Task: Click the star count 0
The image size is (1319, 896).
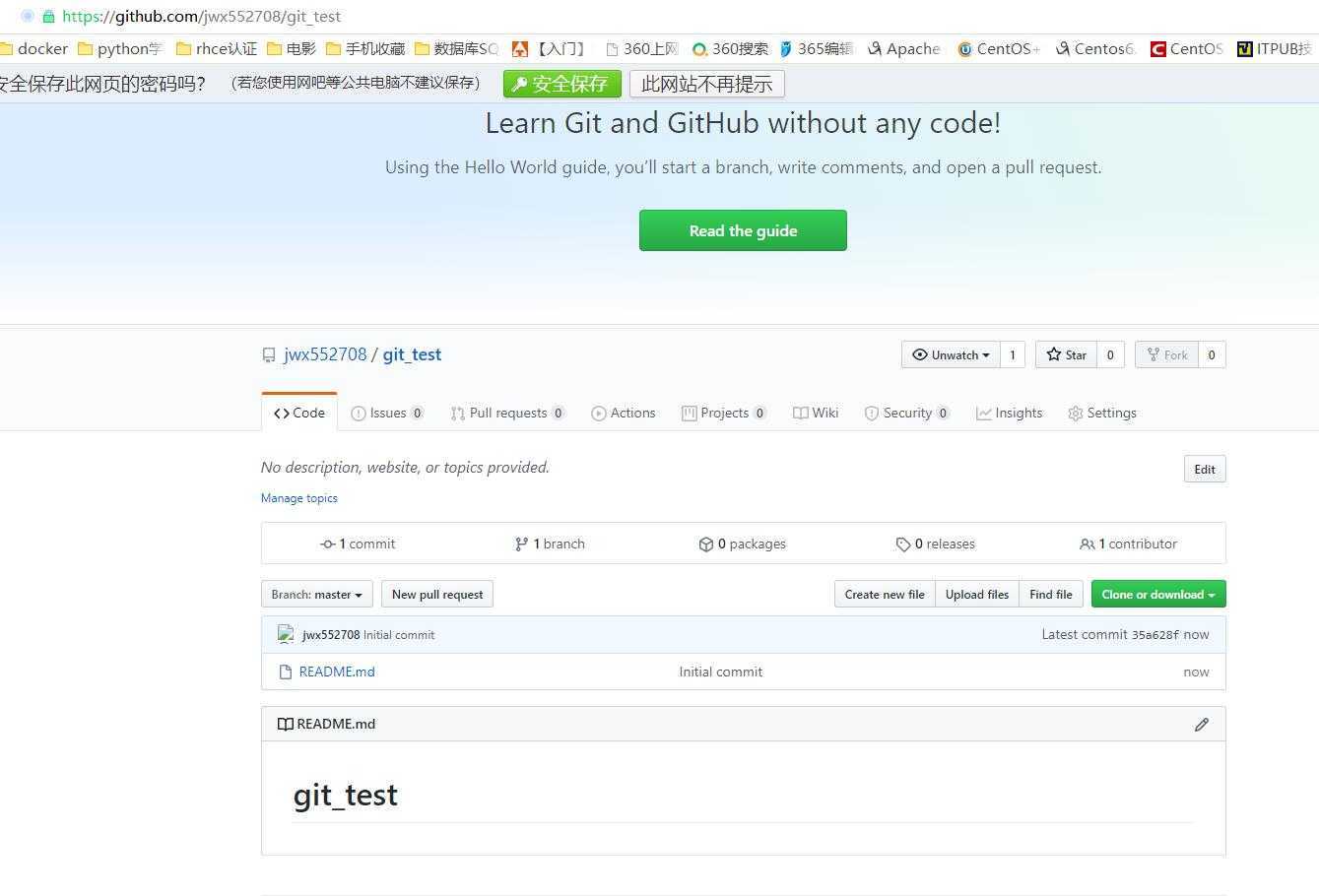Action: 1109,355
